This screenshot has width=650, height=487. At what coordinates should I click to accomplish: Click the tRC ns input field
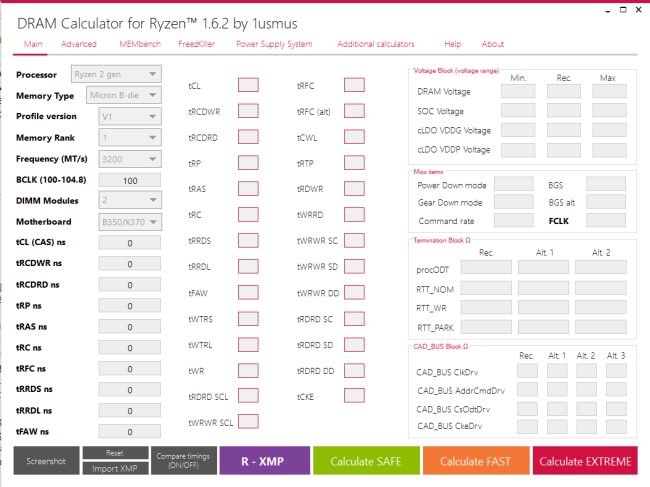point(130,348)
